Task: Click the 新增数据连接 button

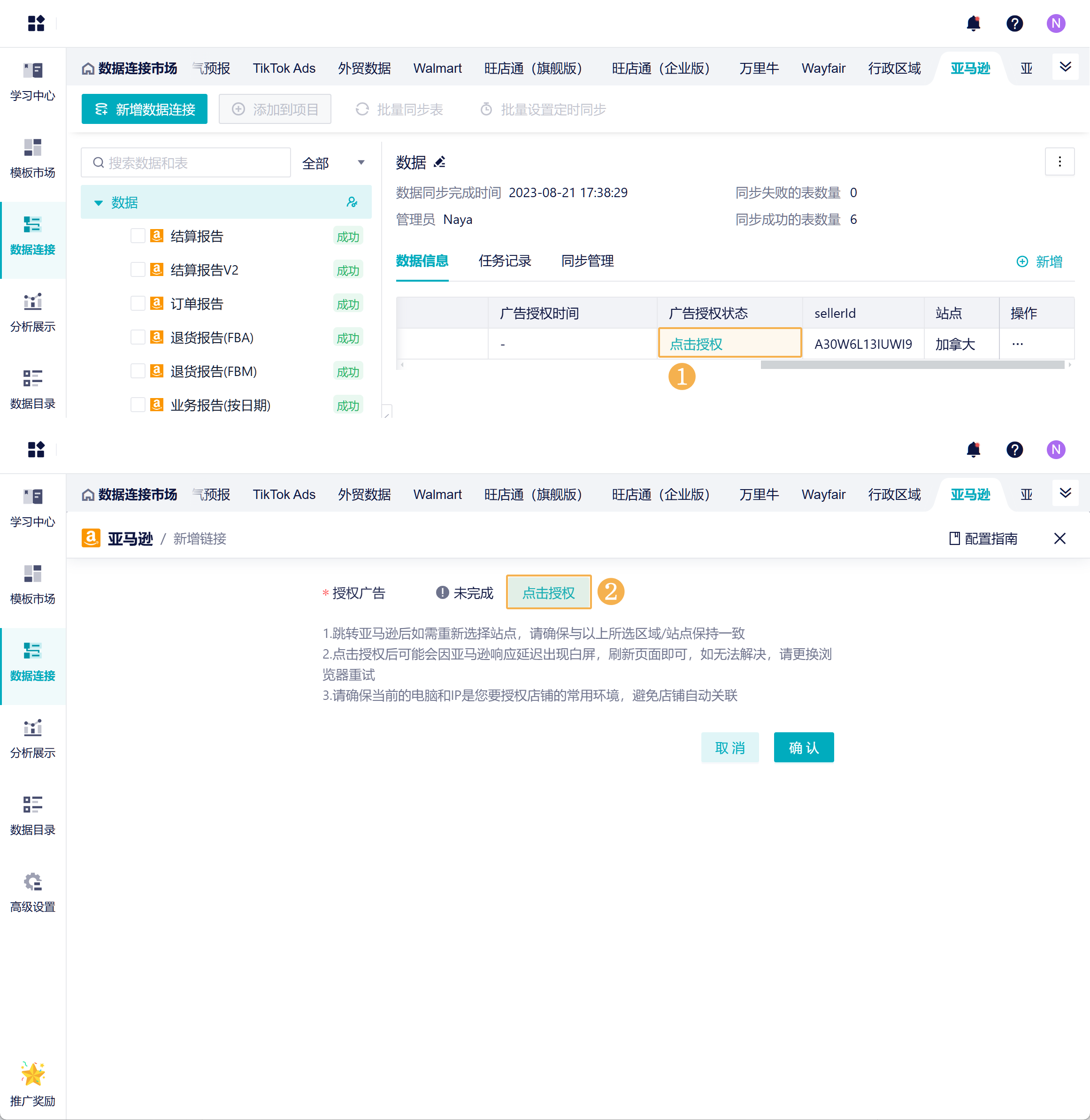Action: [144, 109]
